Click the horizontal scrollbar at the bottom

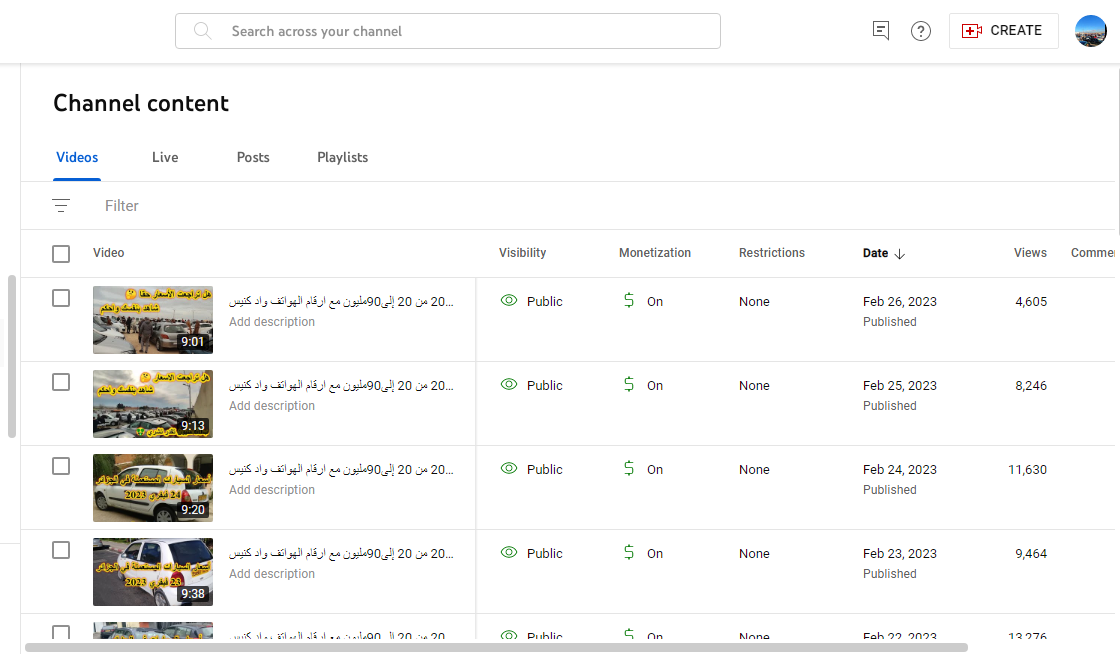tap(496, 648)
